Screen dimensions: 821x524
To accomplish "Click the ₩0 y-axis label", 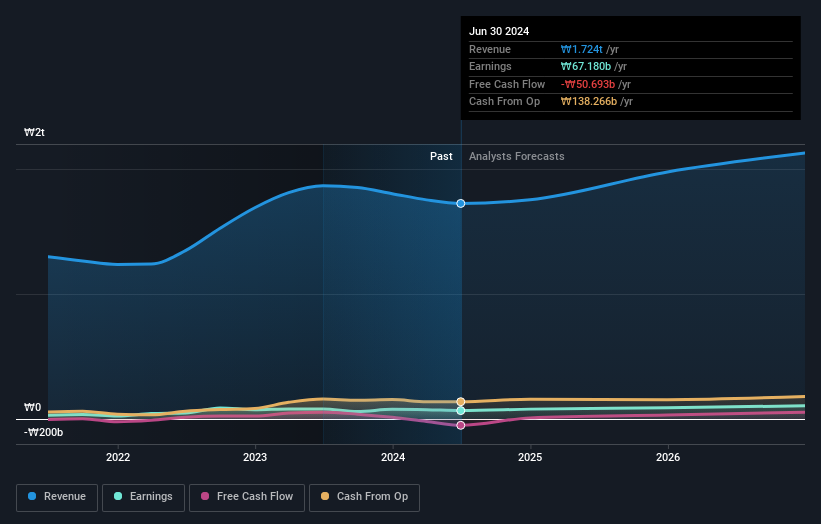I will click(32, 407).
